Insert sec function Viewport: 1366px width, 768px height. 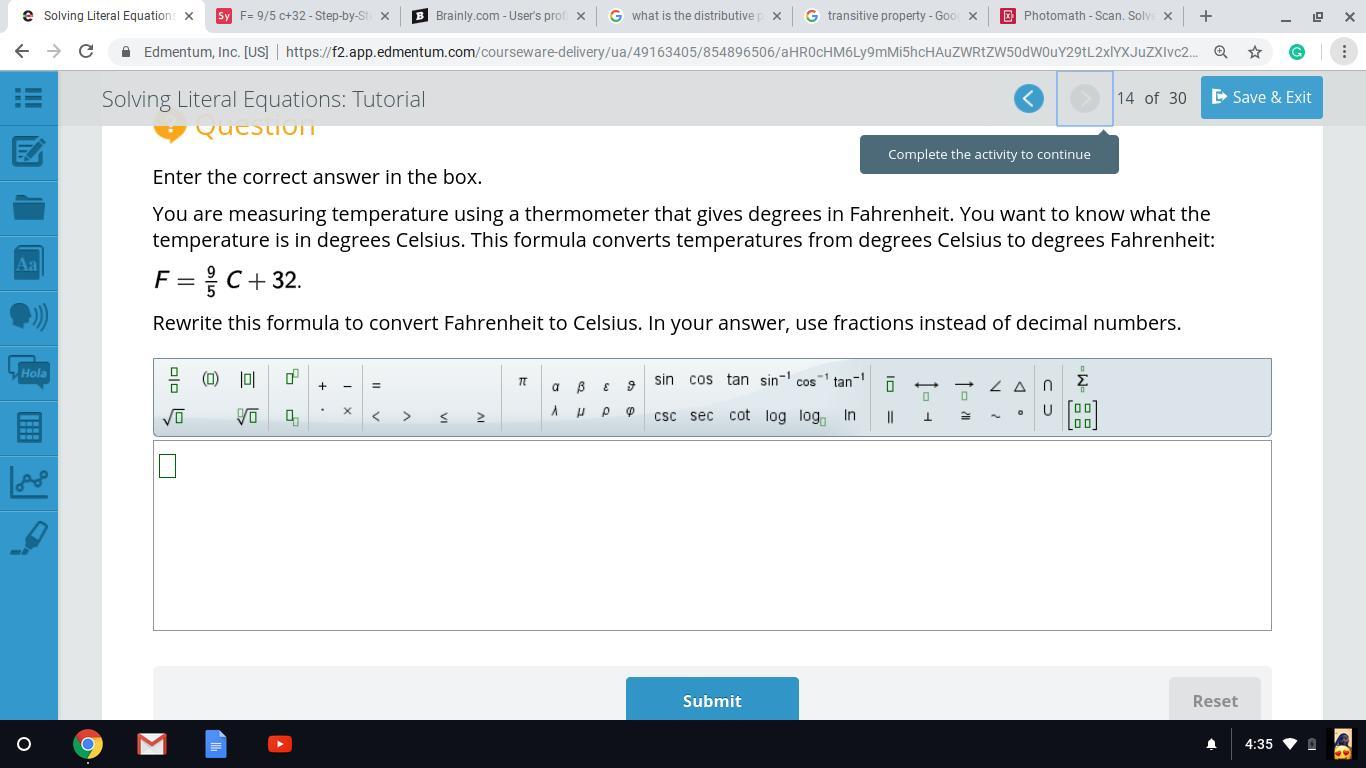(702, 416)
